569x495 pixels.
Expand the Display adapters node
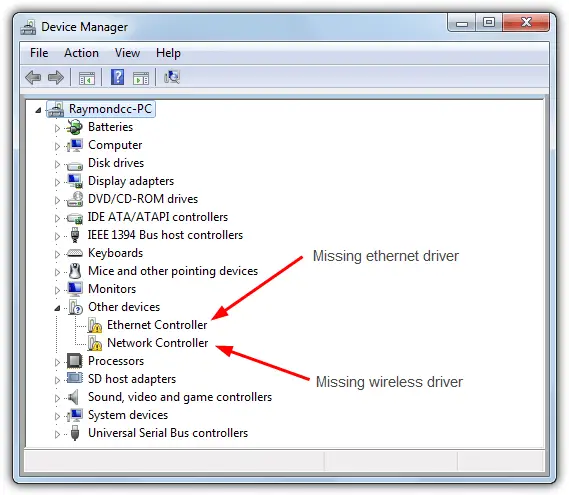[x=57, y=182]
